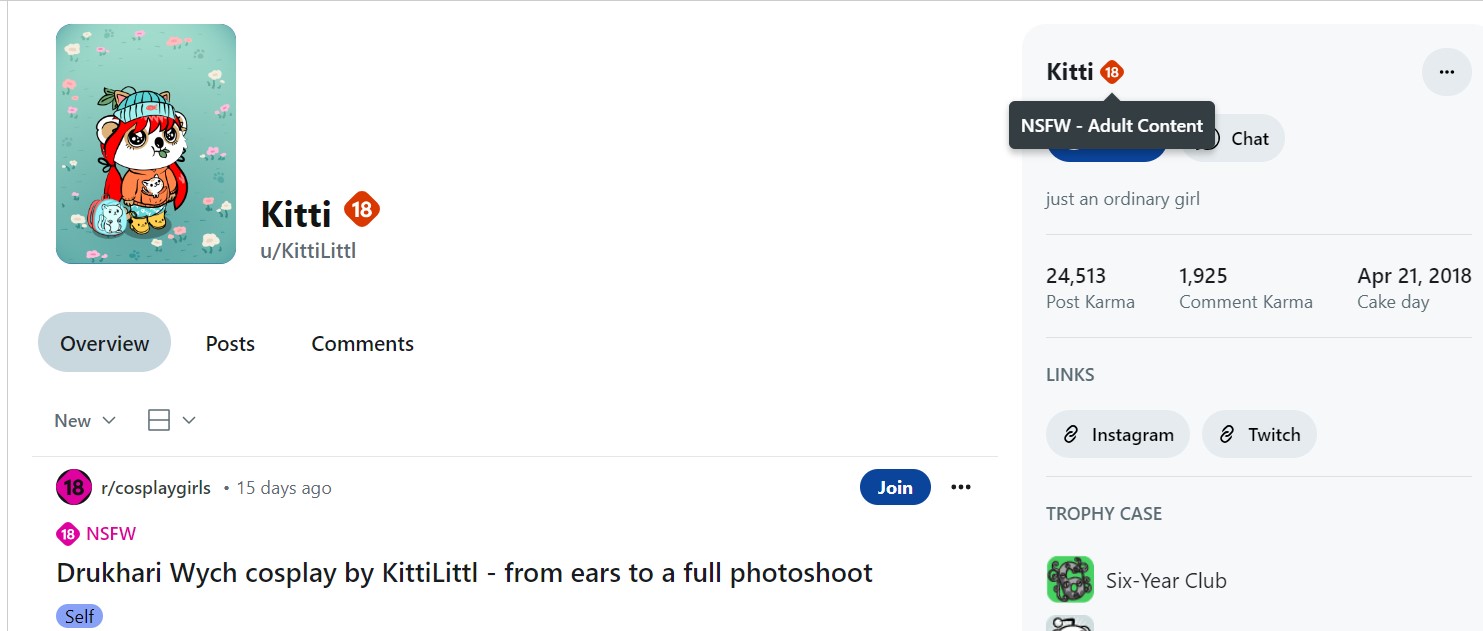
Task: Click Kitti's profile avatar image
Action: click(x=146, y=144)
